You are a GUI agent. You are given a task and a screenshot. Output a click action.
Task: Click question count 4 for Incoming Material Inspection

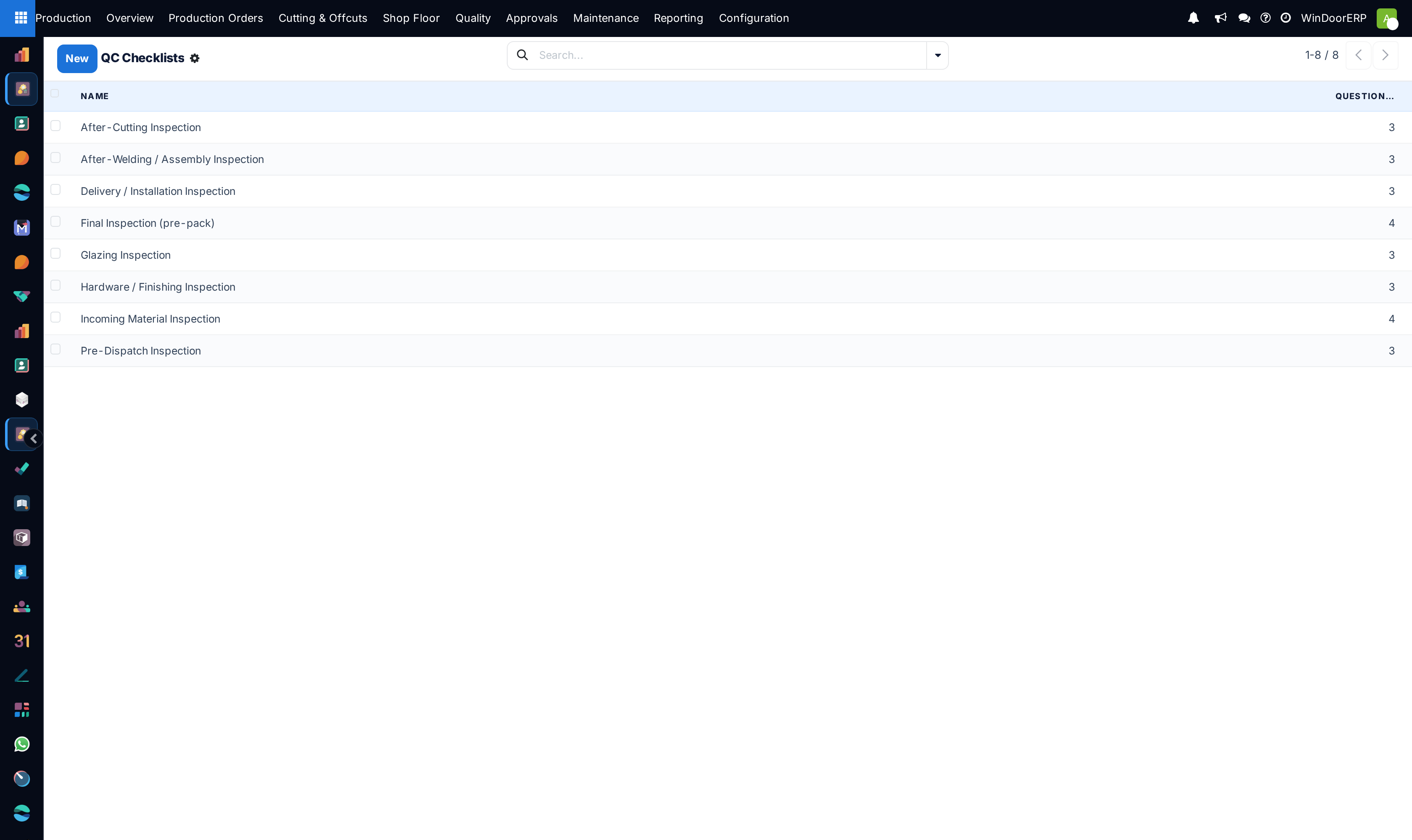pos(1391,319)
